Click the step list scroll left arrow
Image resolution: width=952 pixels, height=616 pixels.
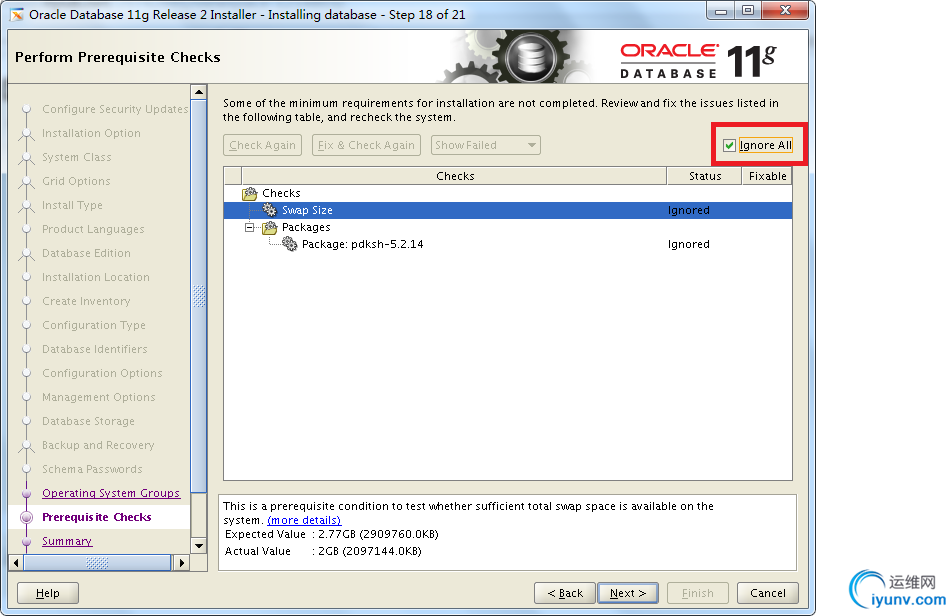[16, 563]
